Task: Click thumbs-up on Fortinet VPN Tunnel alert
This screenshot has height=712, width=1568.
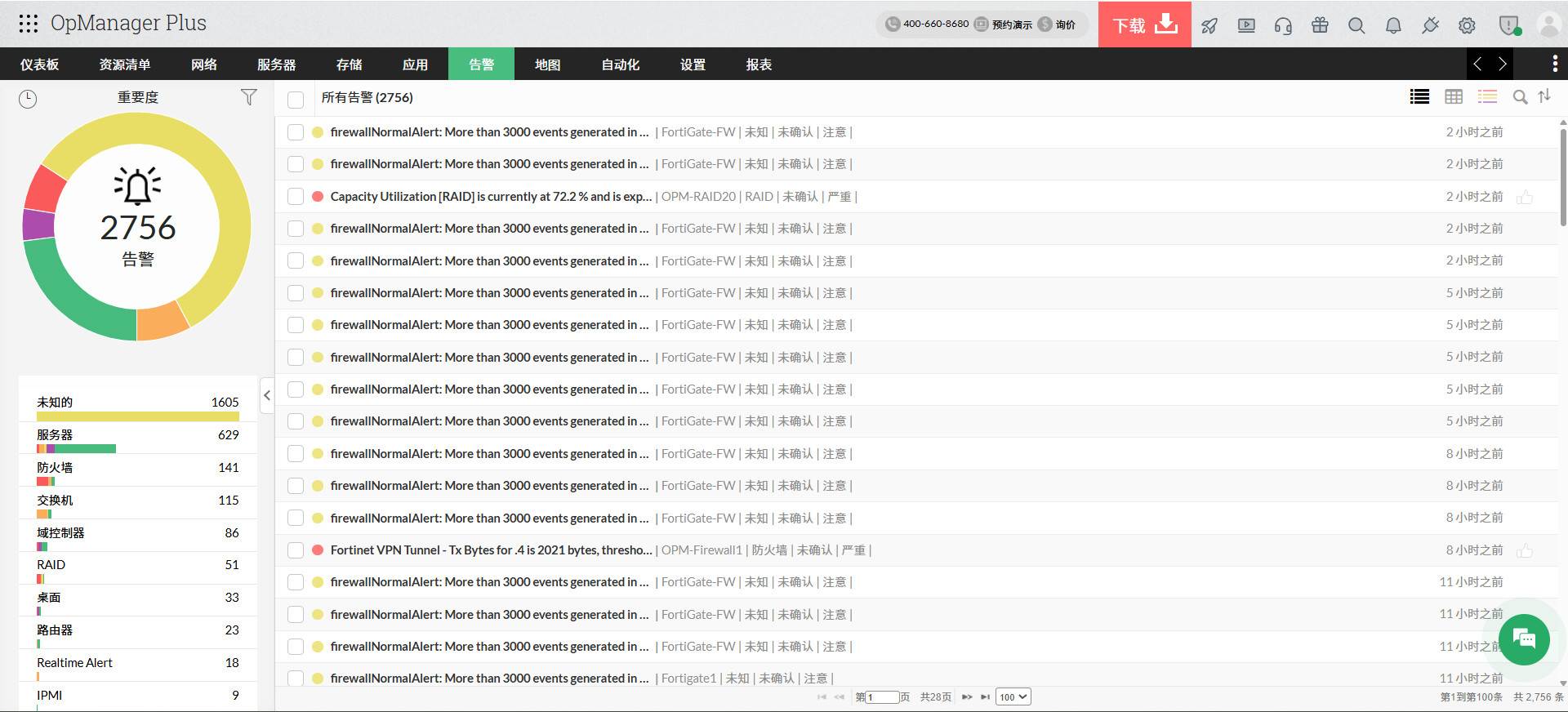Action: click(x=1524, y=550)
